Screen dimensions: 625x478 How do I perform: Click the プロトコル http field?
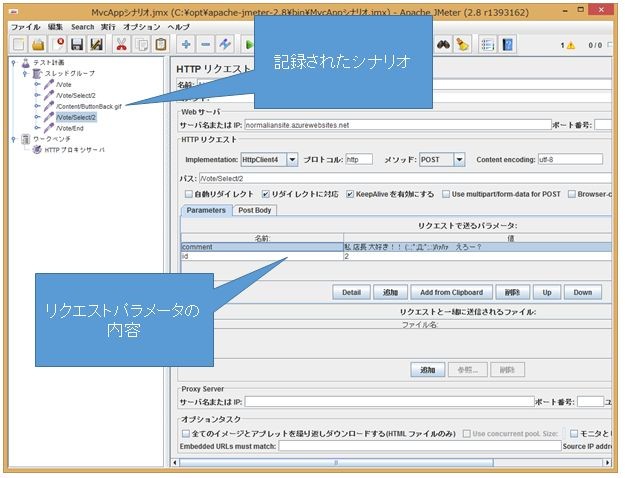359,160
